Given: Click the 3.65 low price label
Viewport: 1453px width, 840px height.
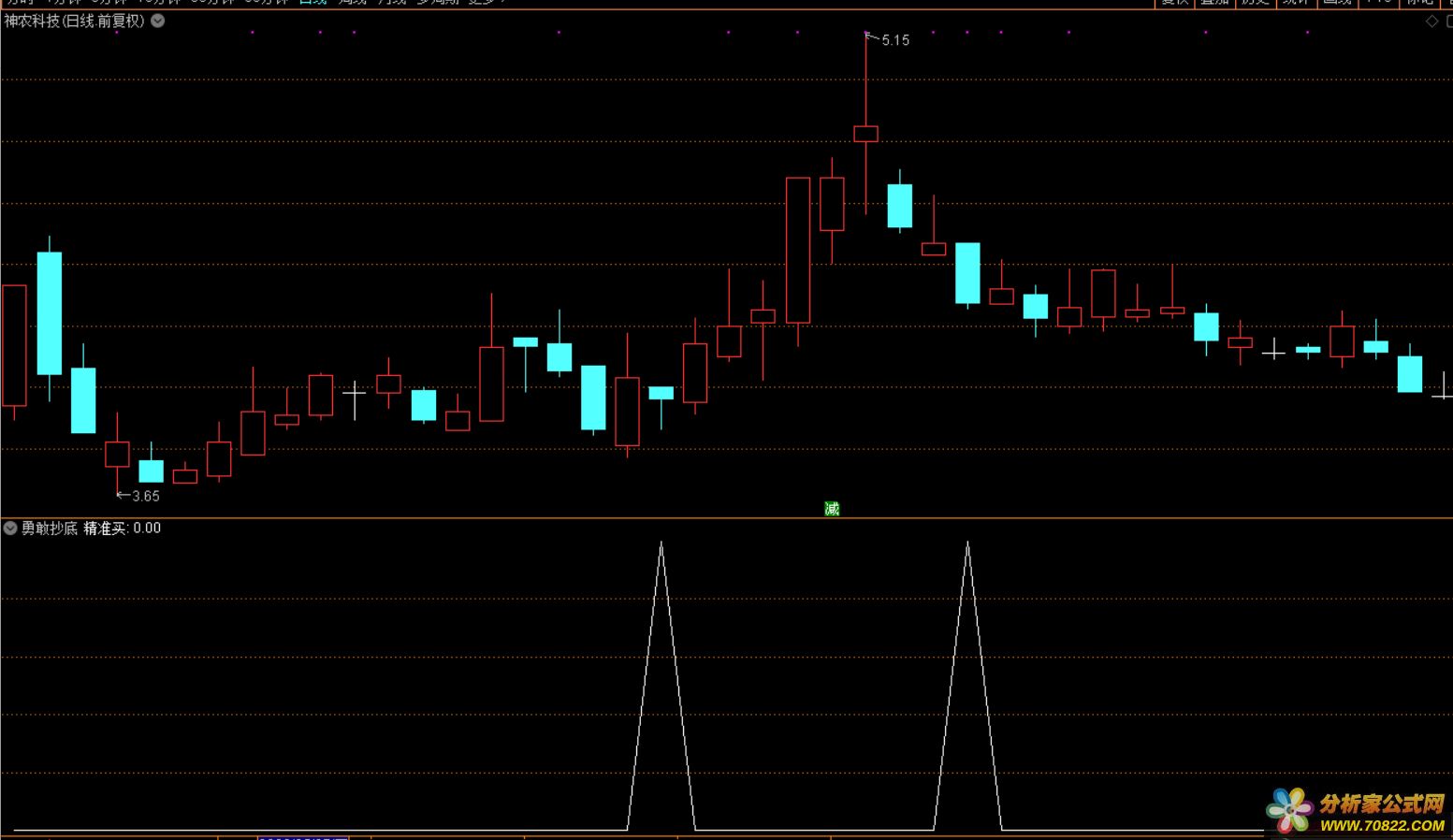Looking at the screenshot, I should point(146,497).
